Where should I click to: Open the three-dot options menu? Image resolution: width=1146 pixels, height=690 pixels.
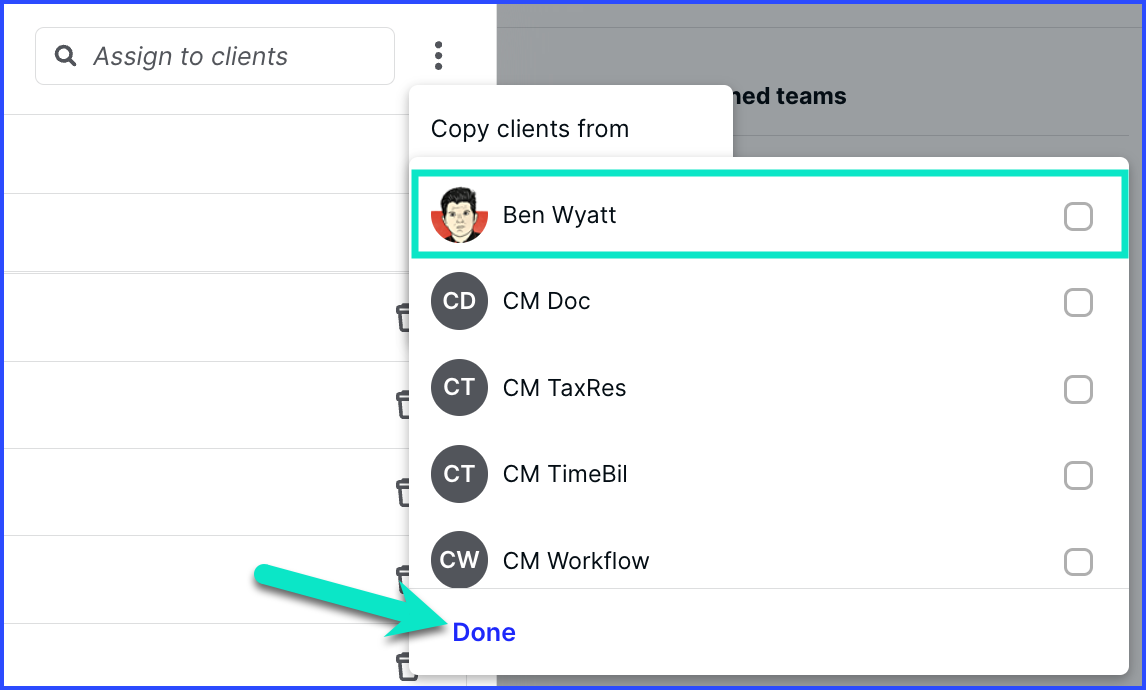[x=438, y=56]
